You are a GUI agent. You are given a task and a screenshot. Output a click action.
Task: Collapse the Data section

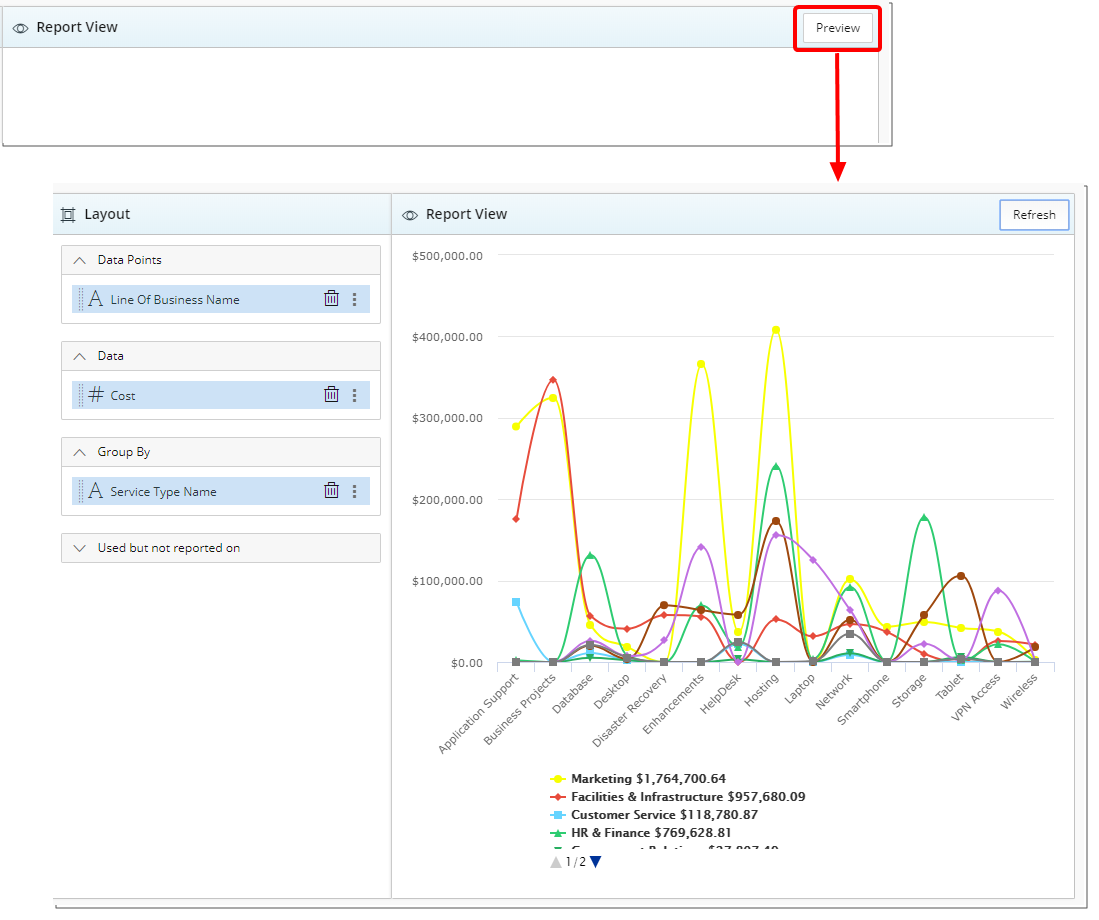pyautogui.click(x=80, y=356)
